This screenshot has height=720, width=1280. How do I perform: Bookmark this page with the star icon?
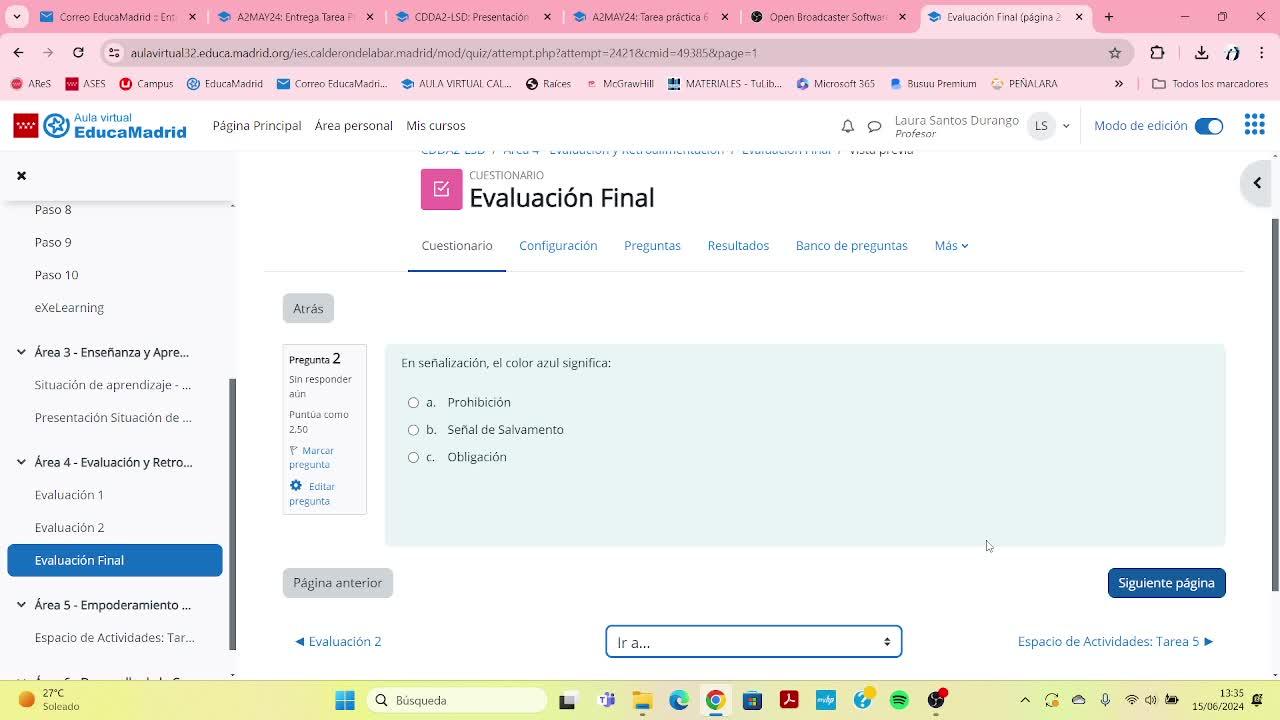pos(1115,53)
